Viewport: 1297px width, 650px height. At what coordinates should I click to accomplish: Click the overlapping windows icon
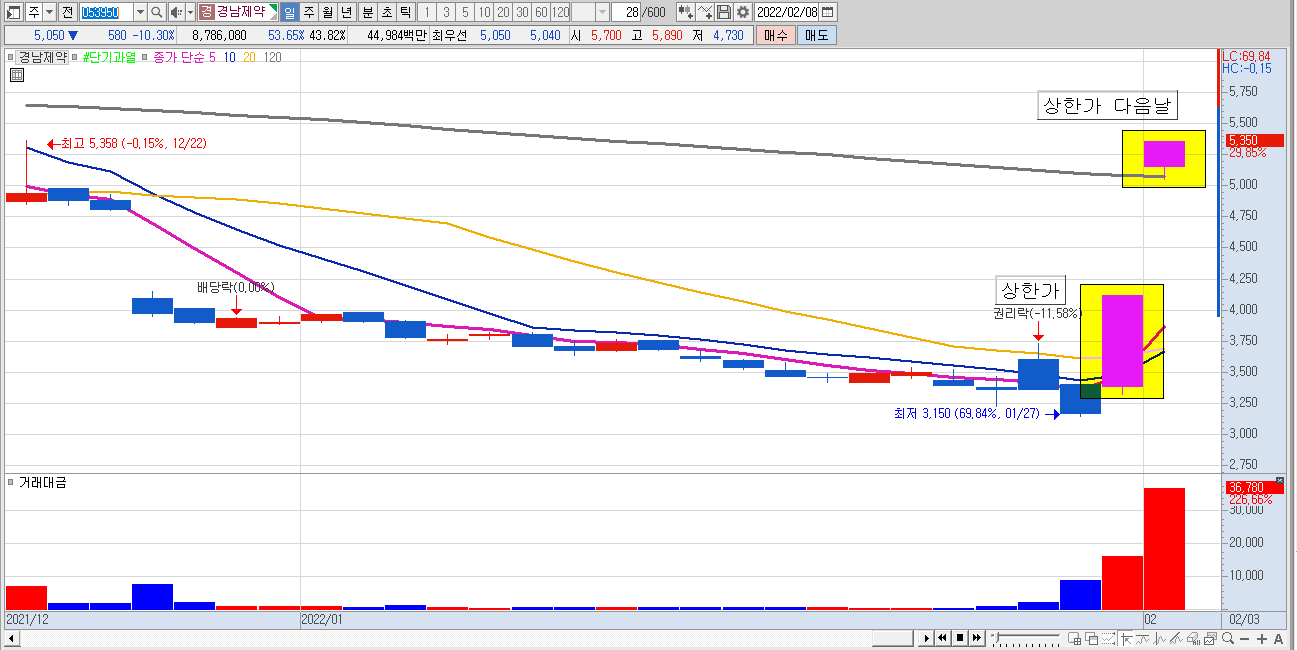[1091, 639]
